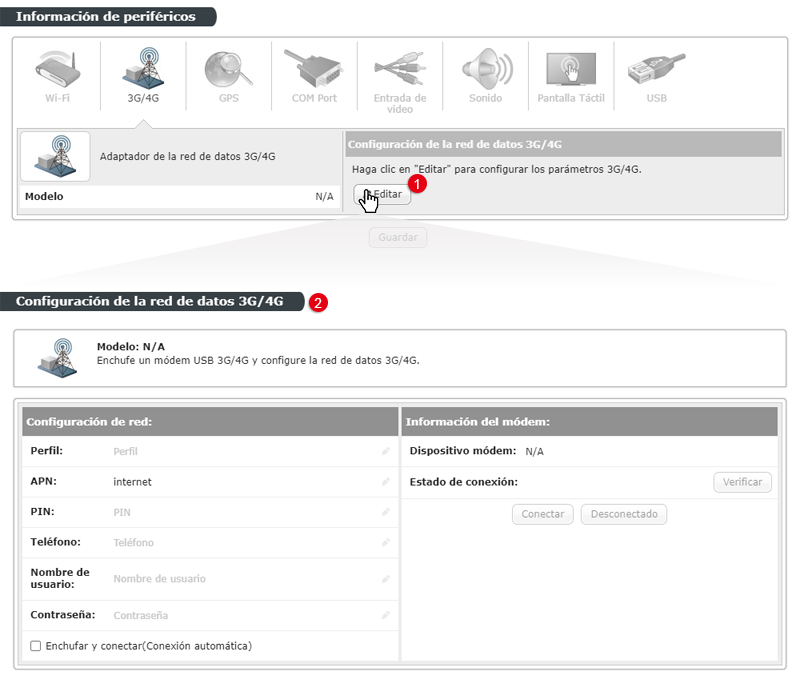Click the Verificar button
The width and height of the screenshot is (800, 691).
click(x=742, y=482)
